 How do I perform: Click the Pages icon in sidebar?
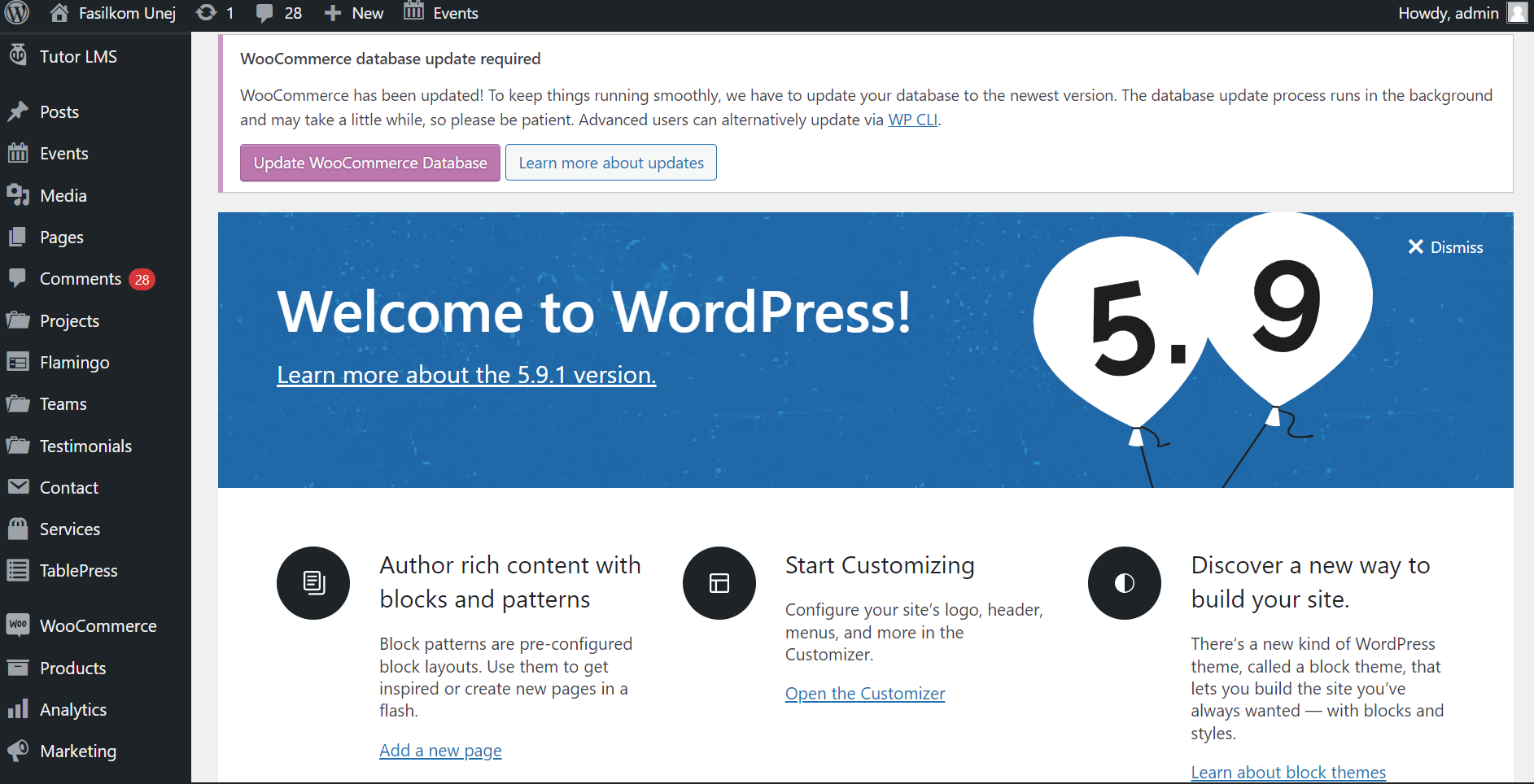[18, 237]
